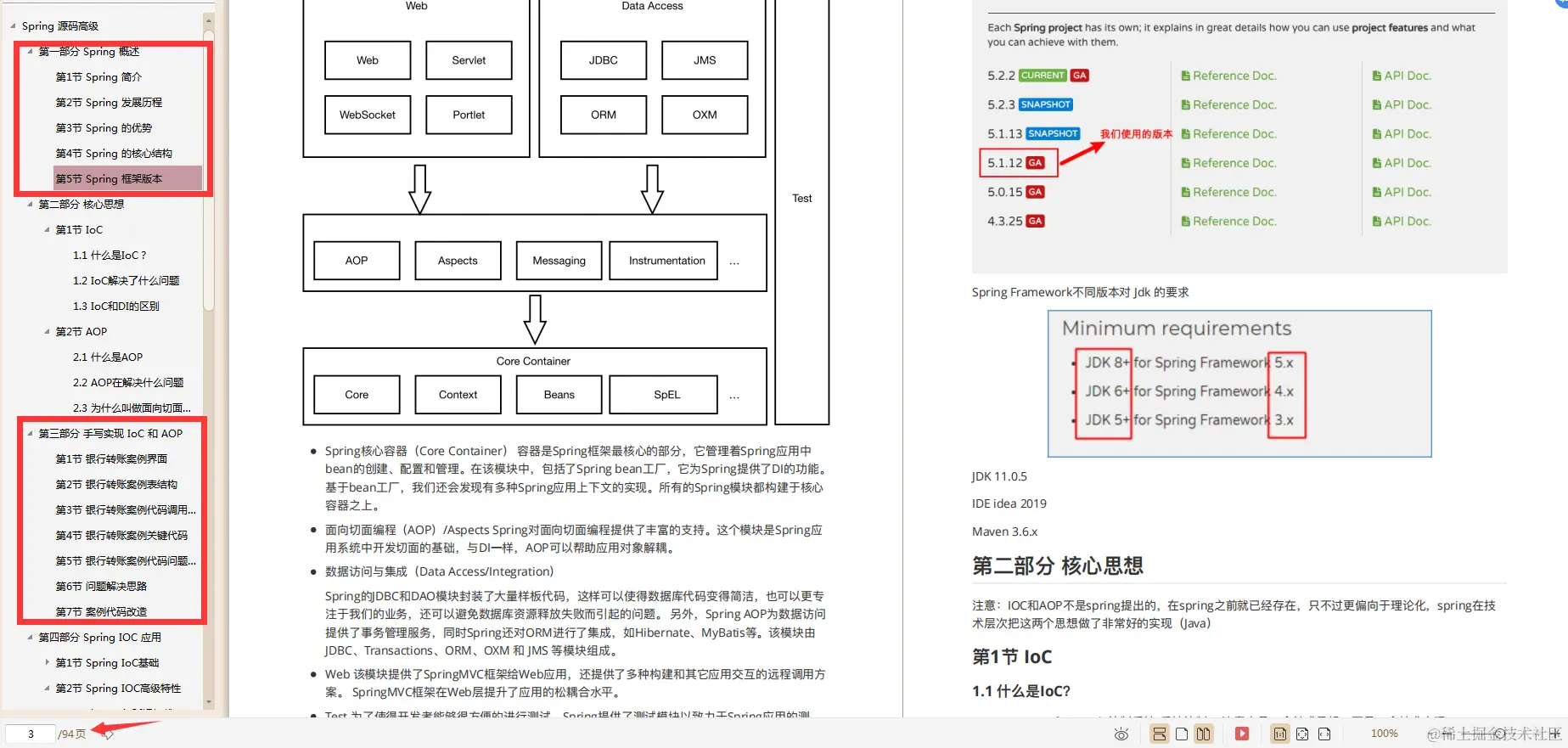Edit the page number field
The width and height of the screenshot is (1568, 748).
tap(31, 734)
